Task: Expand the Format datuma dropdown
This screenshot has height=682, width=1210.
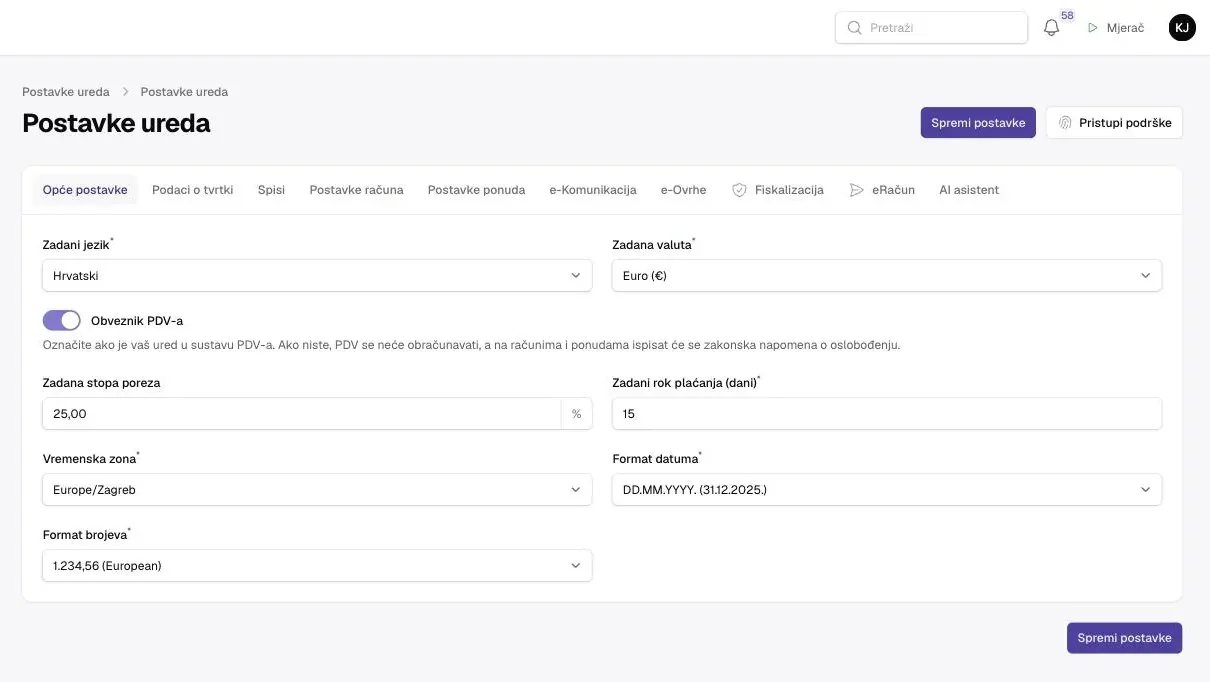Action: [887, 490]
